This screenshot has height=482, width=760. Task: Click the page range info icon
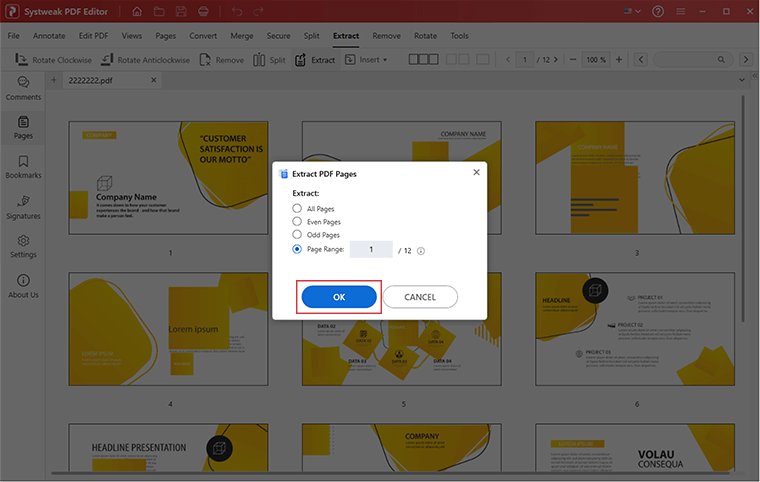tap(421, 251)
